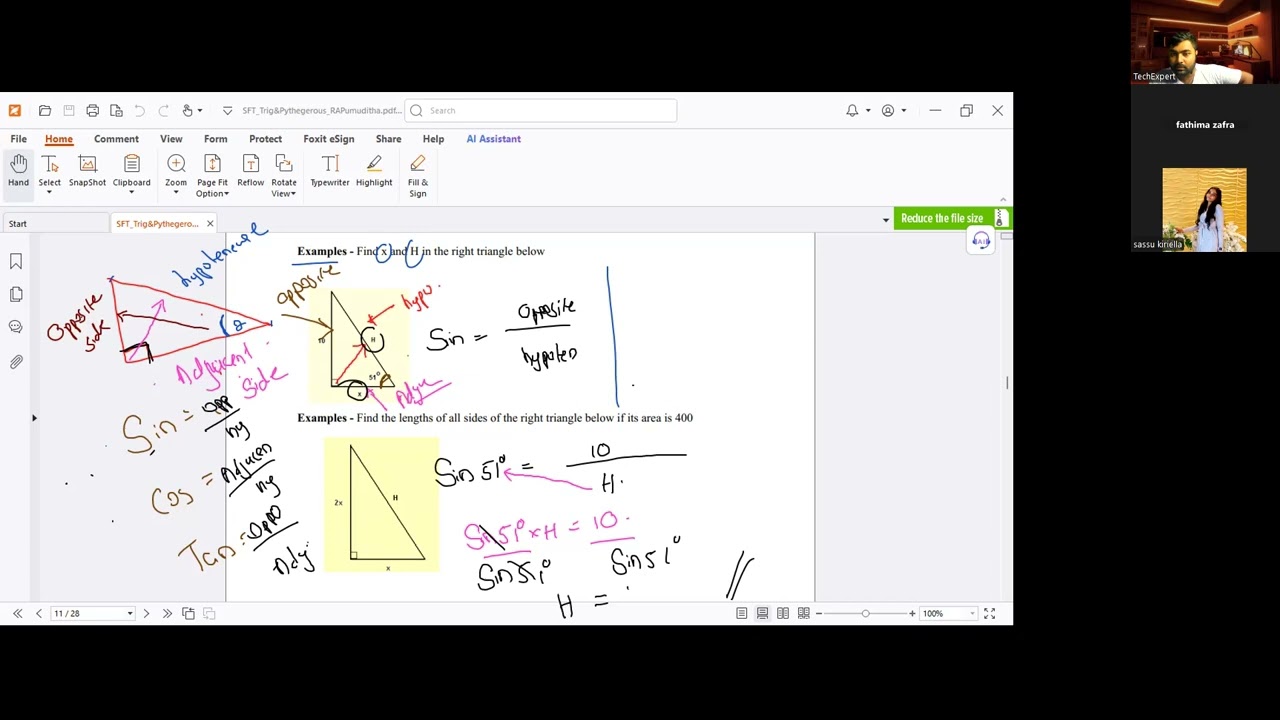Open the notifications bell

point(852,111)
